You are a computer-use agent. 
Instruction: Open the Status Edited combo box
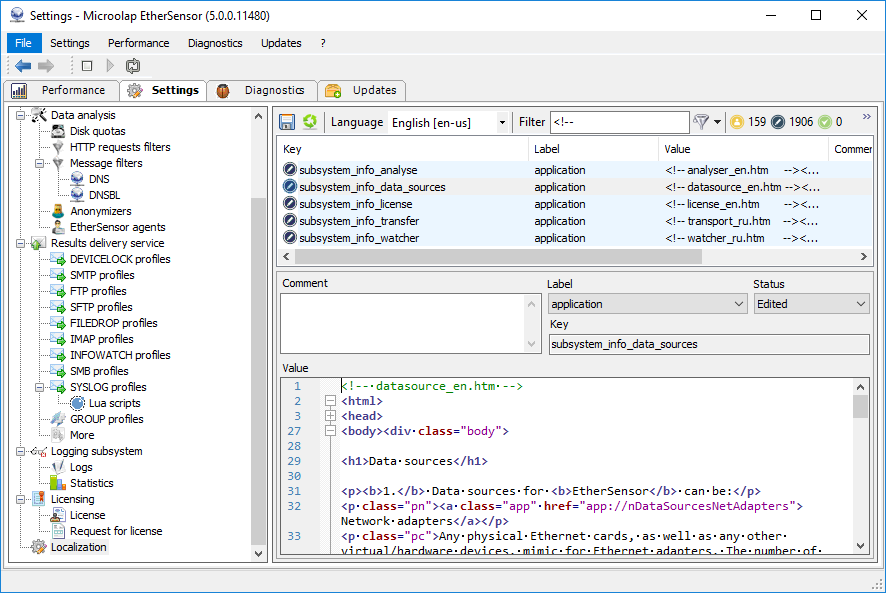pos(811,304)
